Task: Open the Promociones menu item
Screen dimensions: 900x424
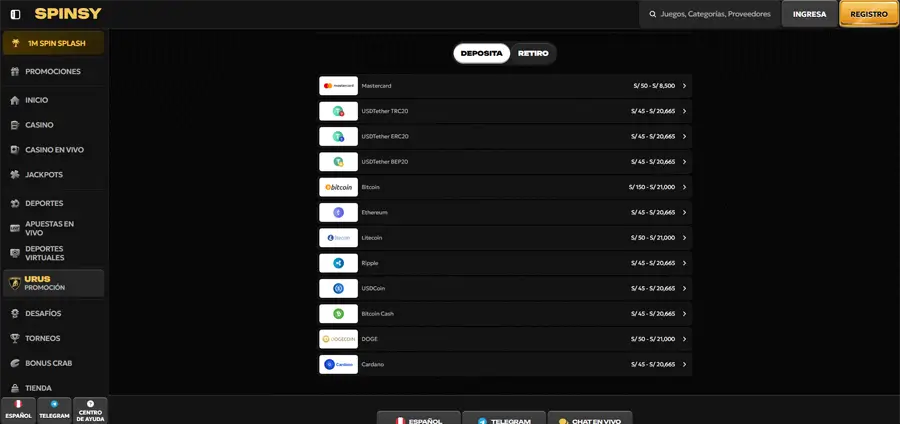Action: pyautogui.click(x=53, y=72)
